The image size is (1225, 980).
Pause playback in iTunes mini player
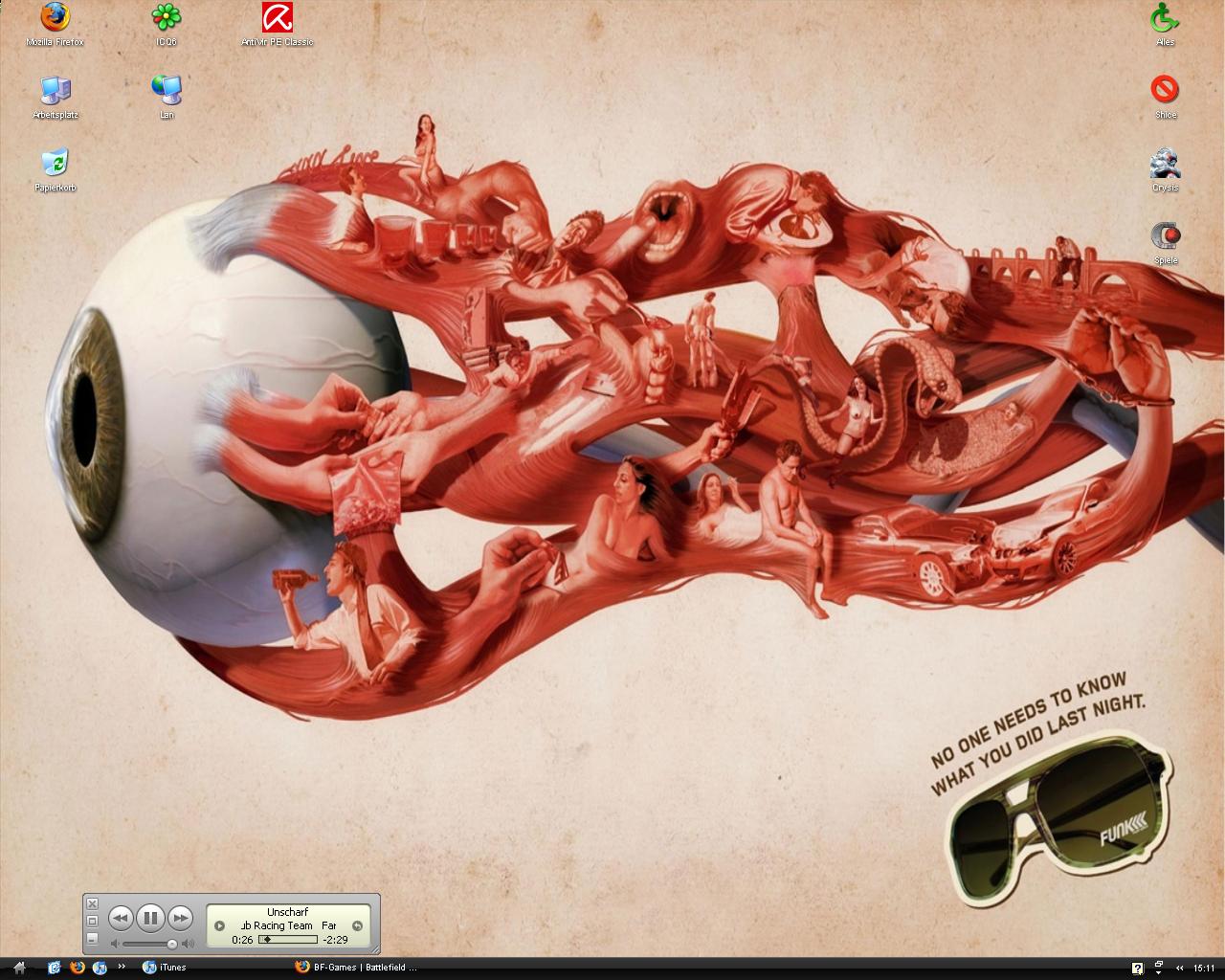[x=149, y=919]
